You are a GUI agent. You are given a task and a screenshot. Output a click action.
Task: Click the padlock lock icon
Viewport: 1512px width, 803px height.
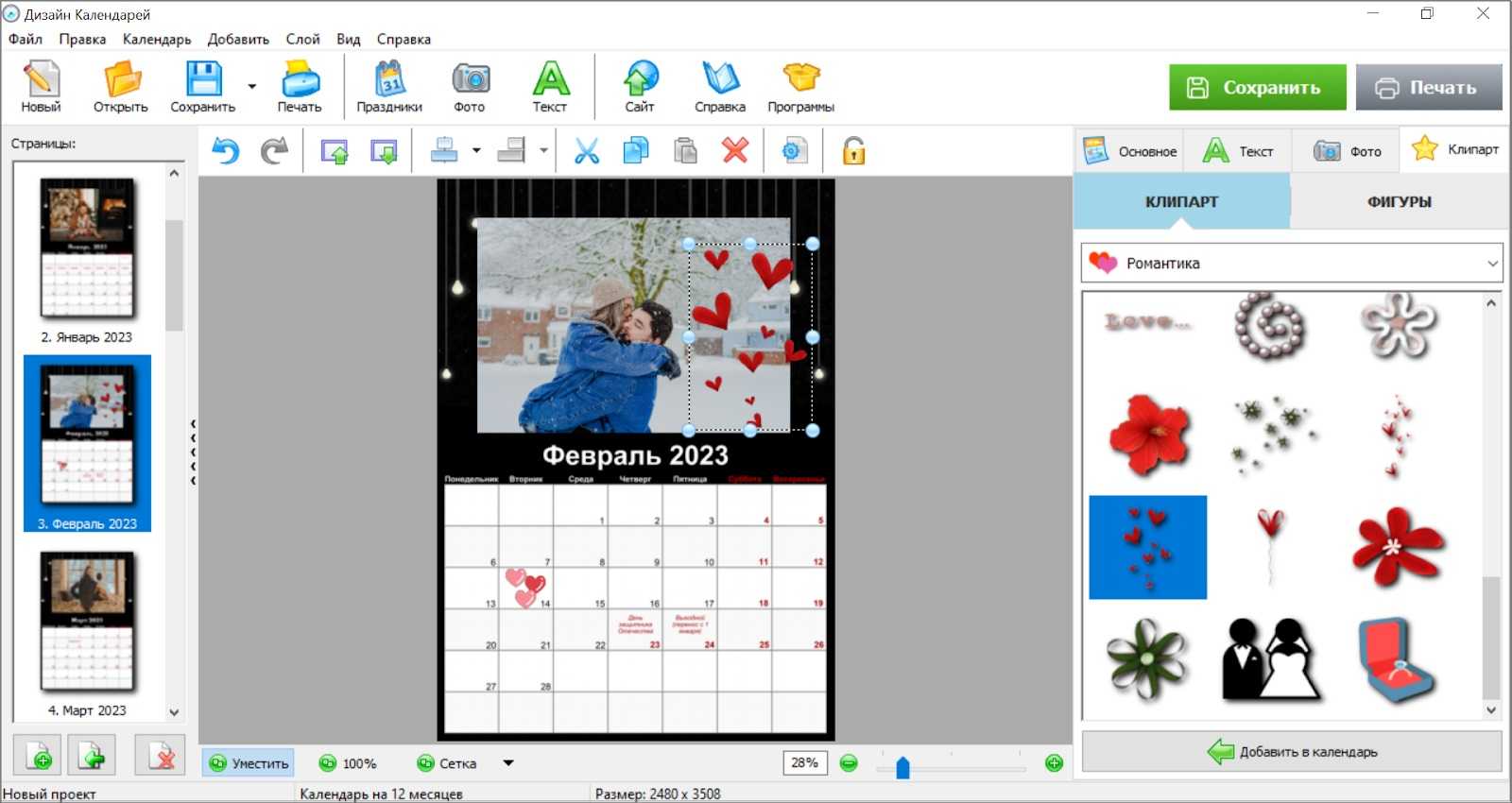[853, 151]
